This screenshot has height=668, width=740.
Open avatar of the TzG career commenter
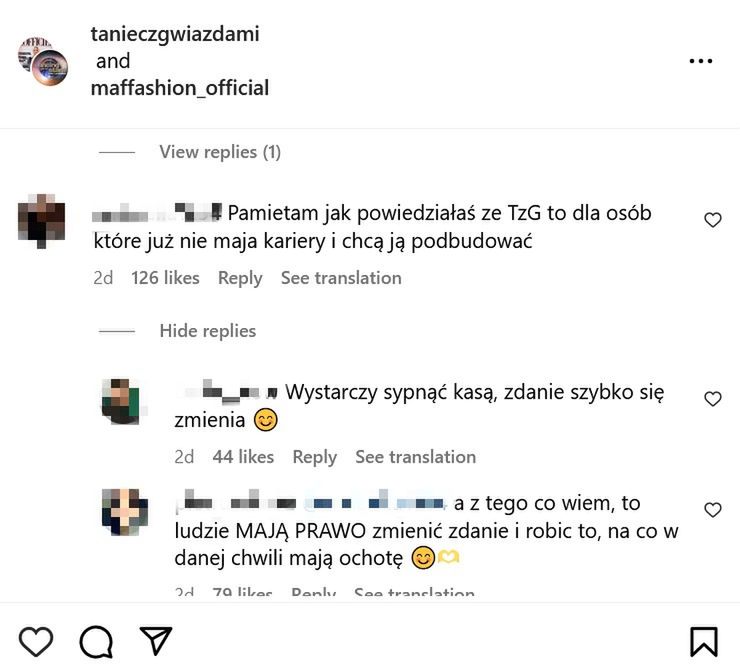(x=42, y=219)
